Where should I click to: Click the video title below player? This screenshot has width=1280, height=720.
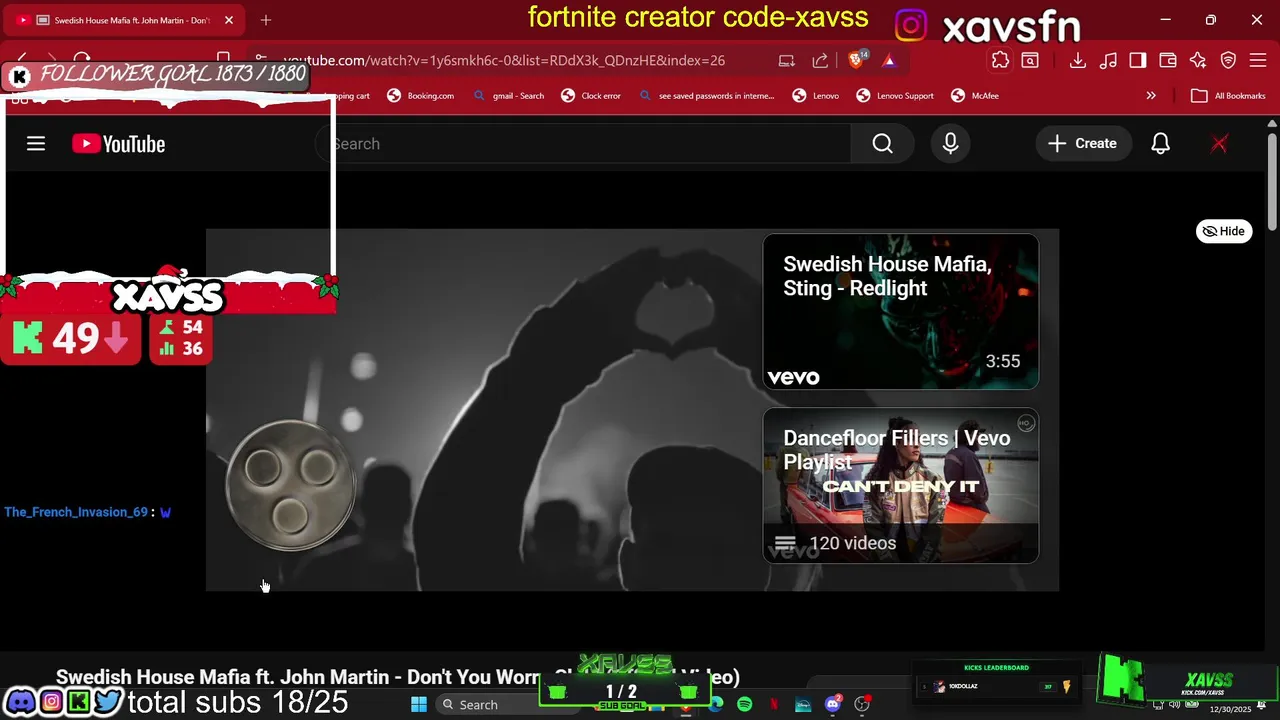(x=397, y=677)
